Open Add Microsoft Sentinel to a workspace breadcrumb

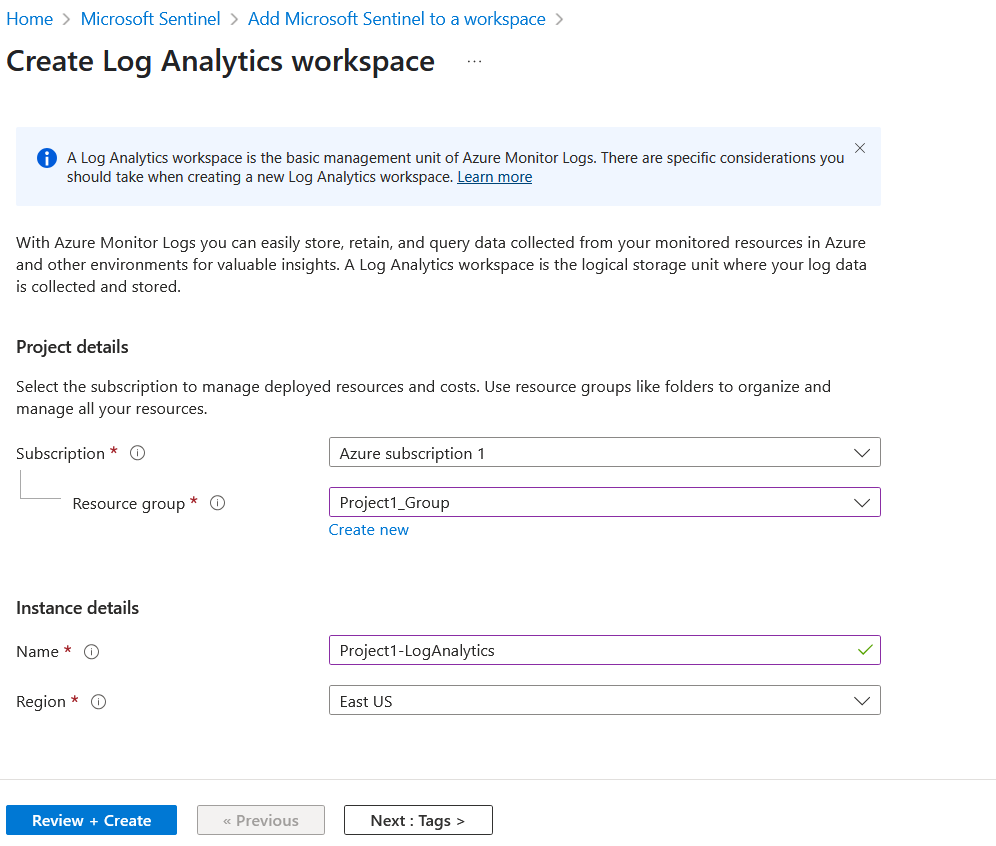(x=396, y=19)
